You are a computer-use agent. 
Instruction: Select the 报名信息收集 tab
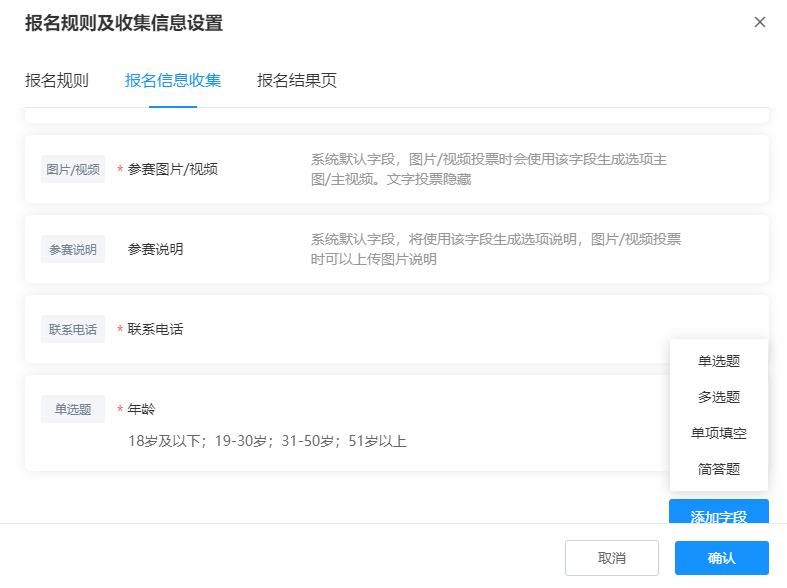click(173, 80)
